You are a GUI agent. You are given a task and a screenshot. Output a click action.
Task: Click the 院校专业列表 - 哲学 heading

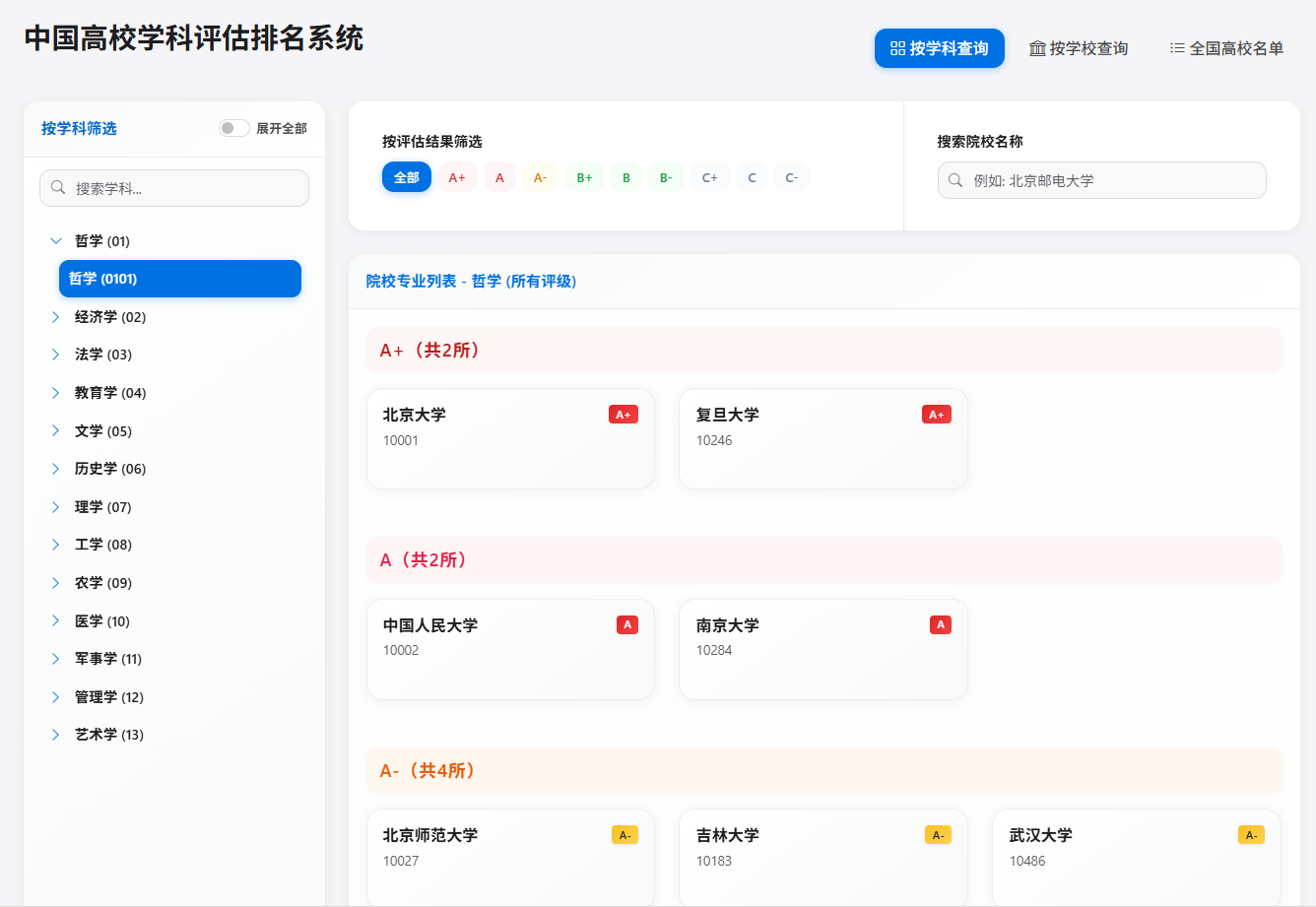pyautogui.click(x=472, y=282)
